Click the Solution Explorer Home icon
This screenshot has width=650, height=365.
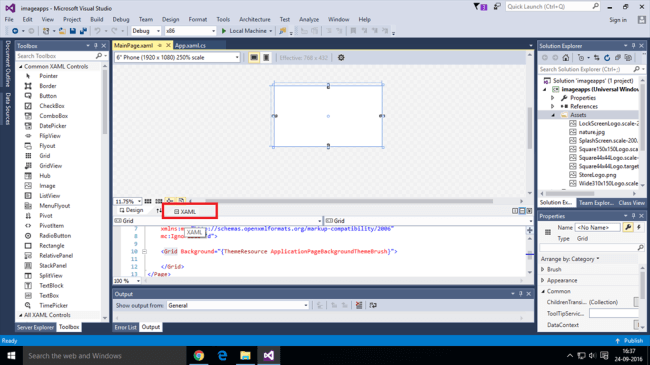click(x=566, y=58)
